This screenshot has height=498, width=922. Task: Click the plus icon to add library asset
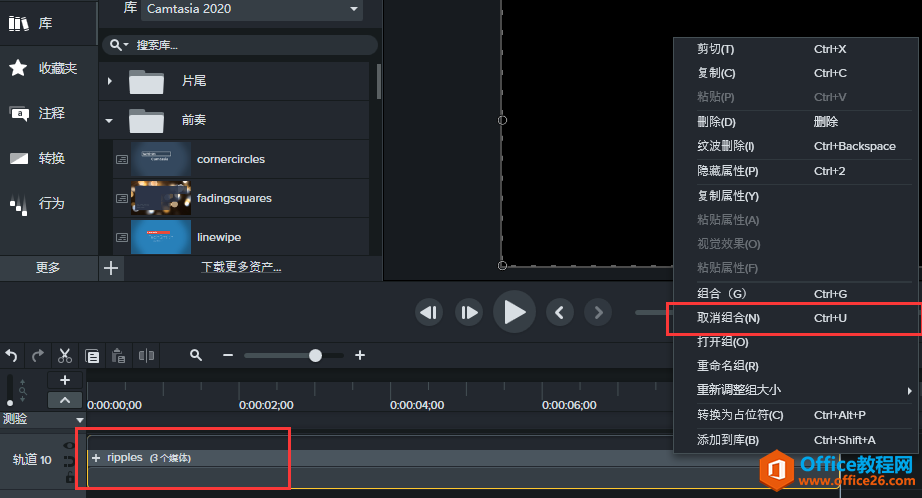111,267
